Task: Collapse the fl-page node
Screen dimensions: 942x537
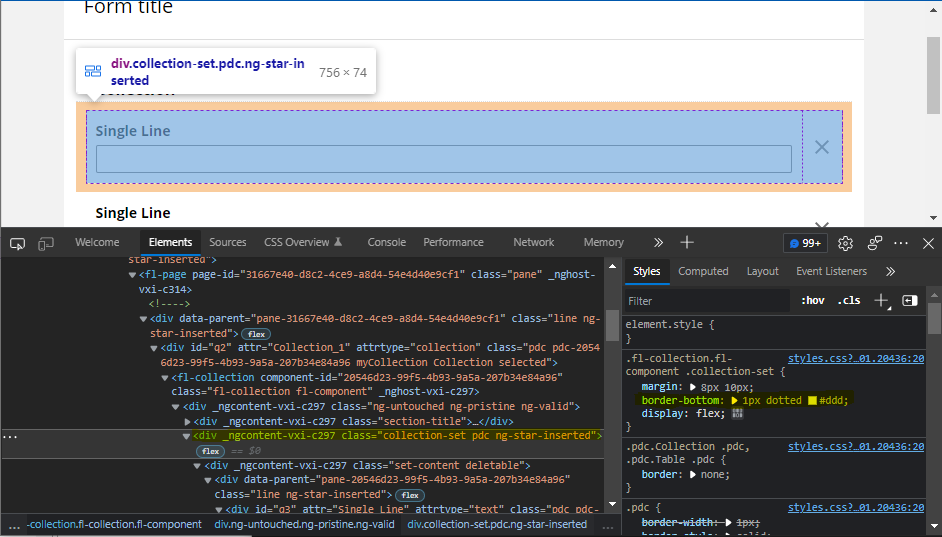Action: click(132, 275)
